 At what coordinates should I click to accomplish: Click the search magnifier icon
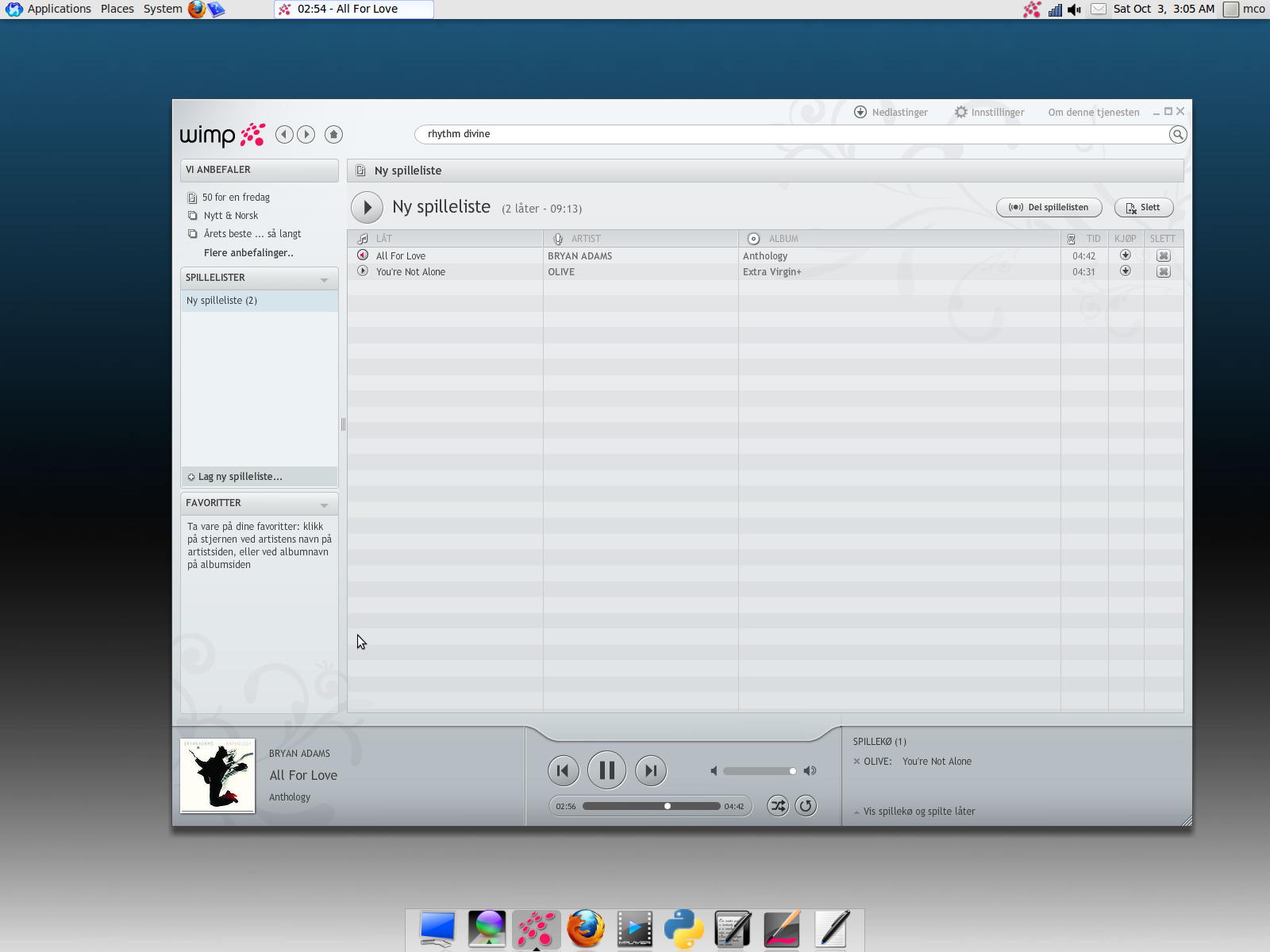pos(1178,135)
